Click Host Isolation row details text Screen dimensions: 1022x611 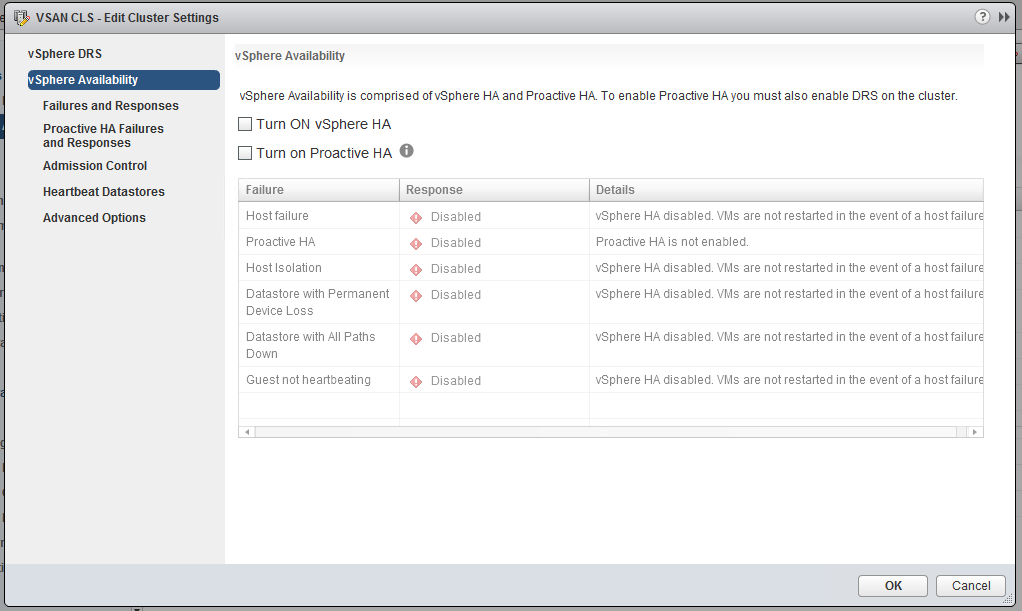(789, 268)
